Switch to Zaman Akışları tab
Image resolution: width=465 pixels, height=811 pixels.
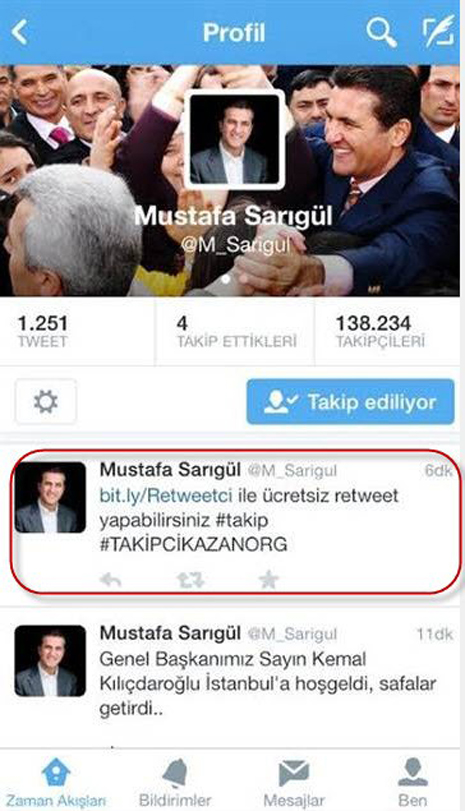[55, 783]
